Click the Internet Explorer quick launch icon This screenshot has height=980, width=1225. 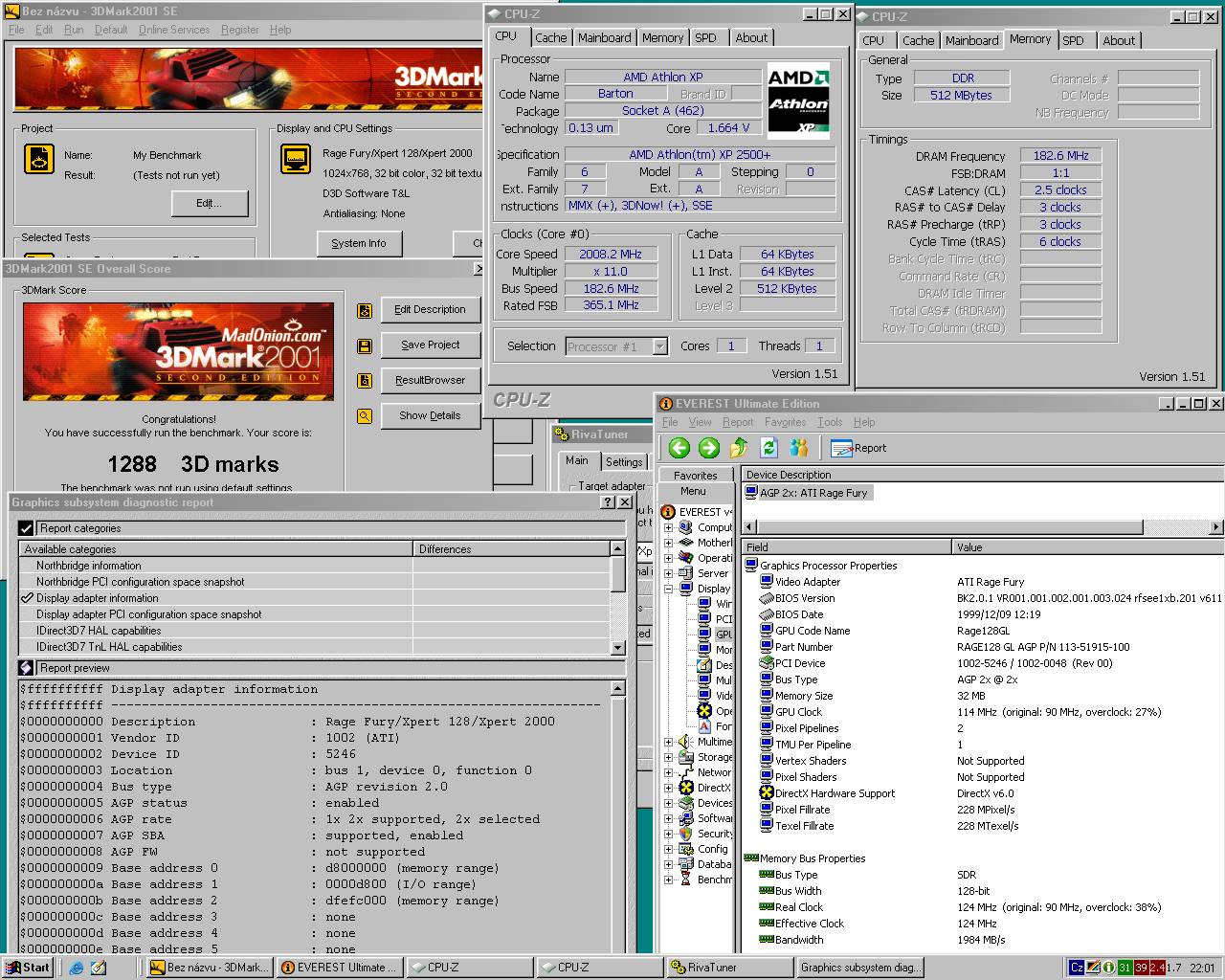(77, 968)
